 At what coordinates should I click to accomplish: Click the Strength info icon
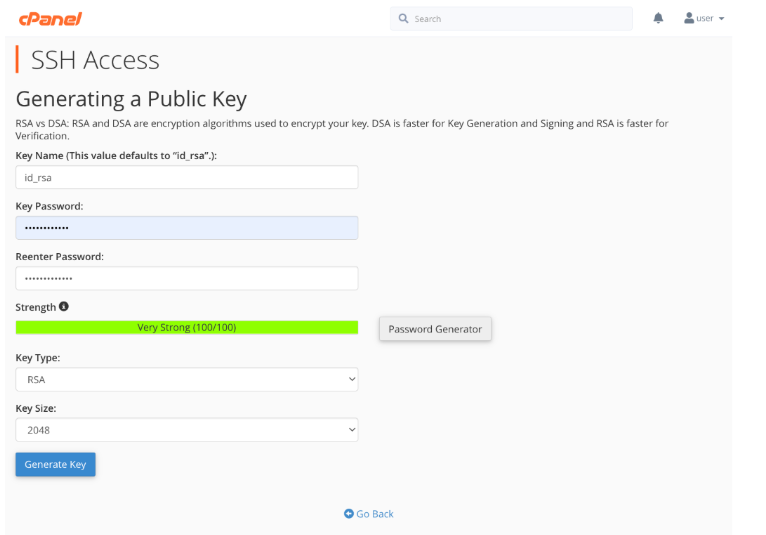64,306
